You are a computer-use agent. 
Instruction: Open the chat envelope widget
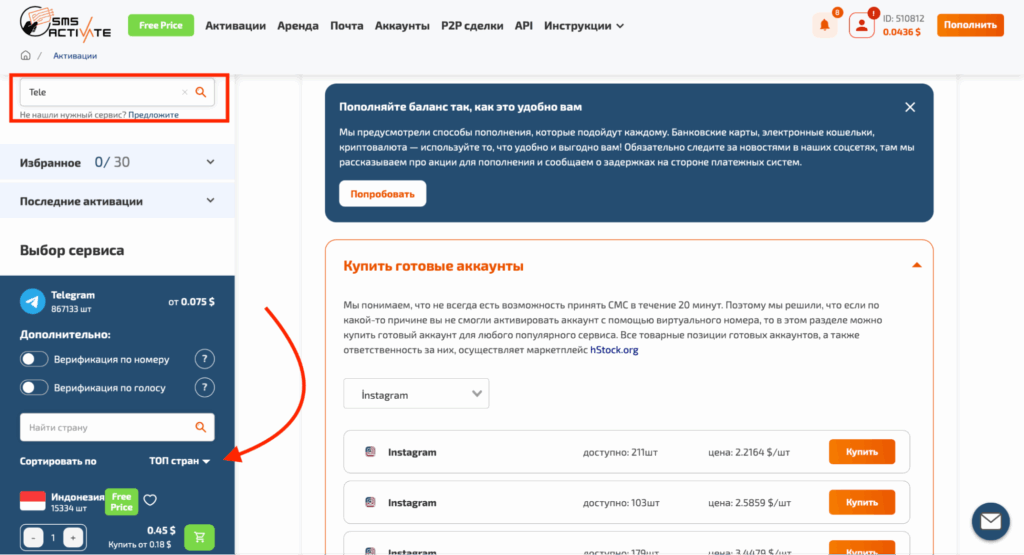[990, 521]
